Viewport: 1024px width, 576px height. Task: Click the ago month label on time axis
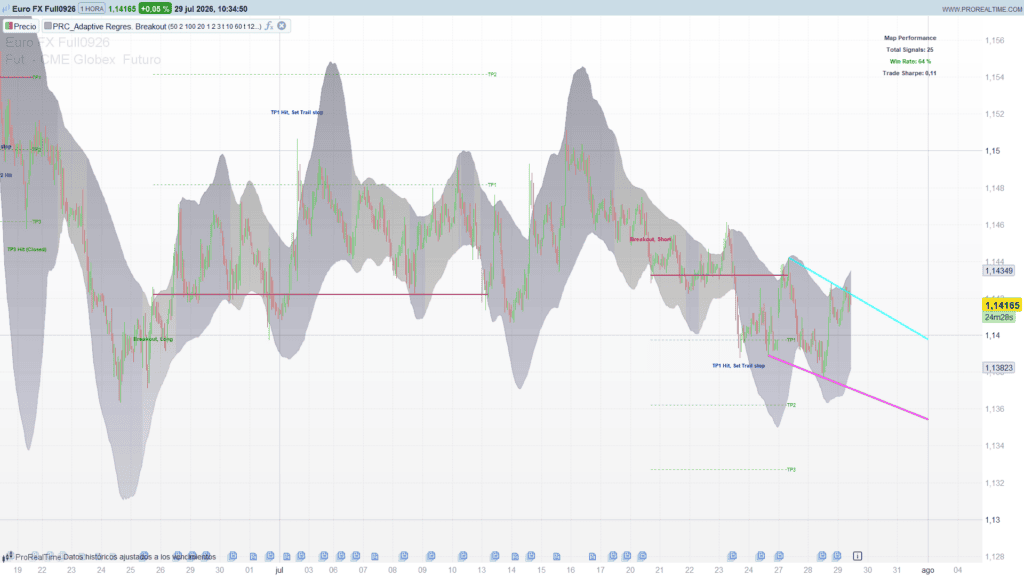pyautogui.click(x=927, y=570)
